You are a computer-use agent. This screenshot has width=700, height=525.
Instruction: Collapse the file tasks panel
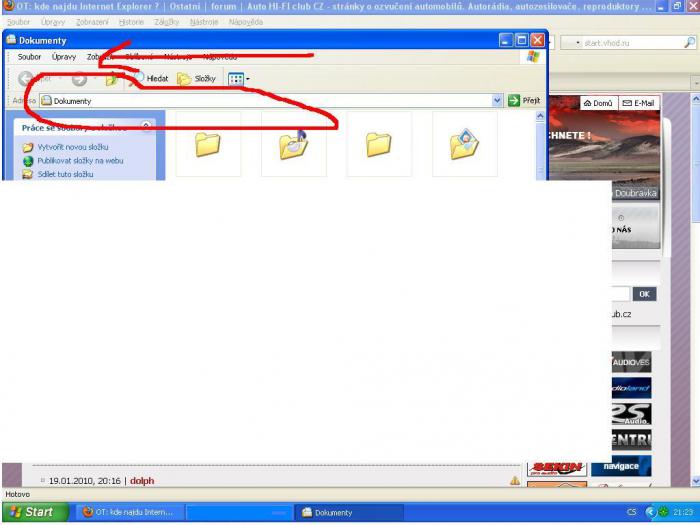coord(147,127)
